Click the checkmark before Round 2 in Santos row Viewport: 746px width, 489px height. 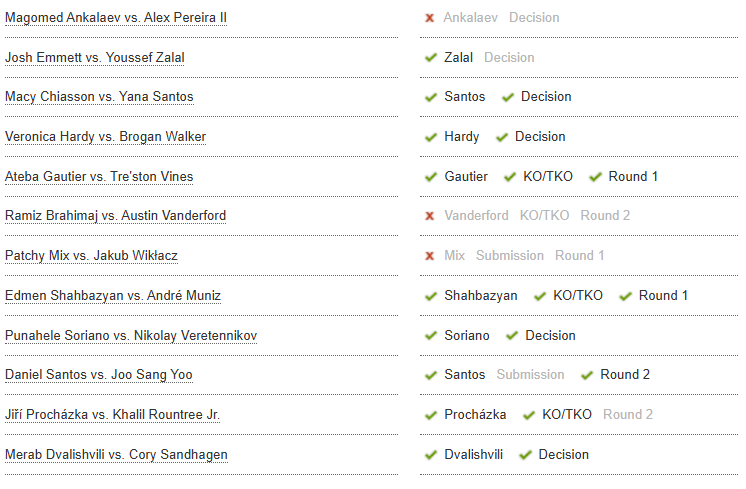(x=587, y=375)
